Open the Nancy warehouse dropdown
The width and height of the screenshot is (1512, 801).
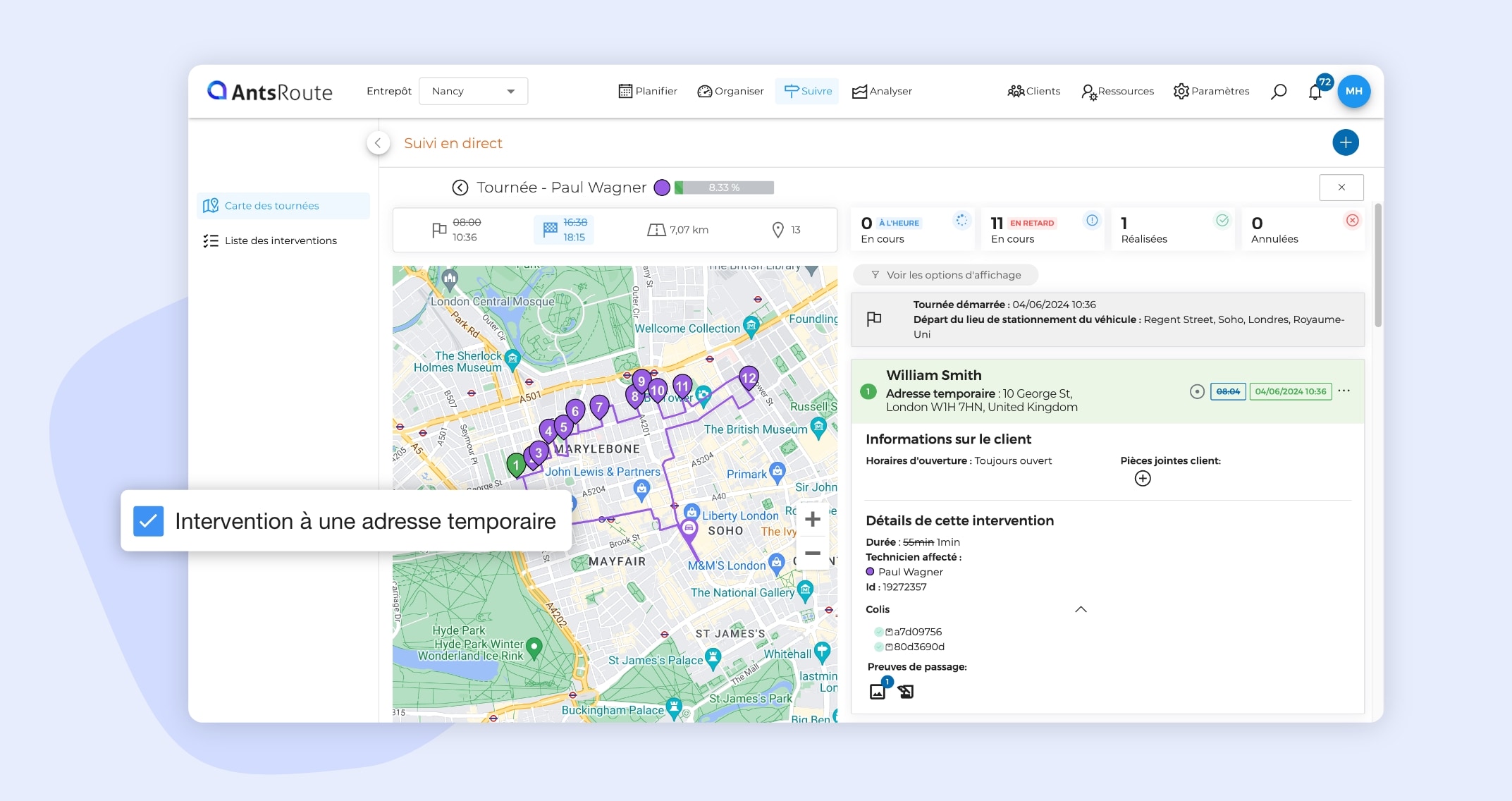pyautogui.click(x=473, y=91)
